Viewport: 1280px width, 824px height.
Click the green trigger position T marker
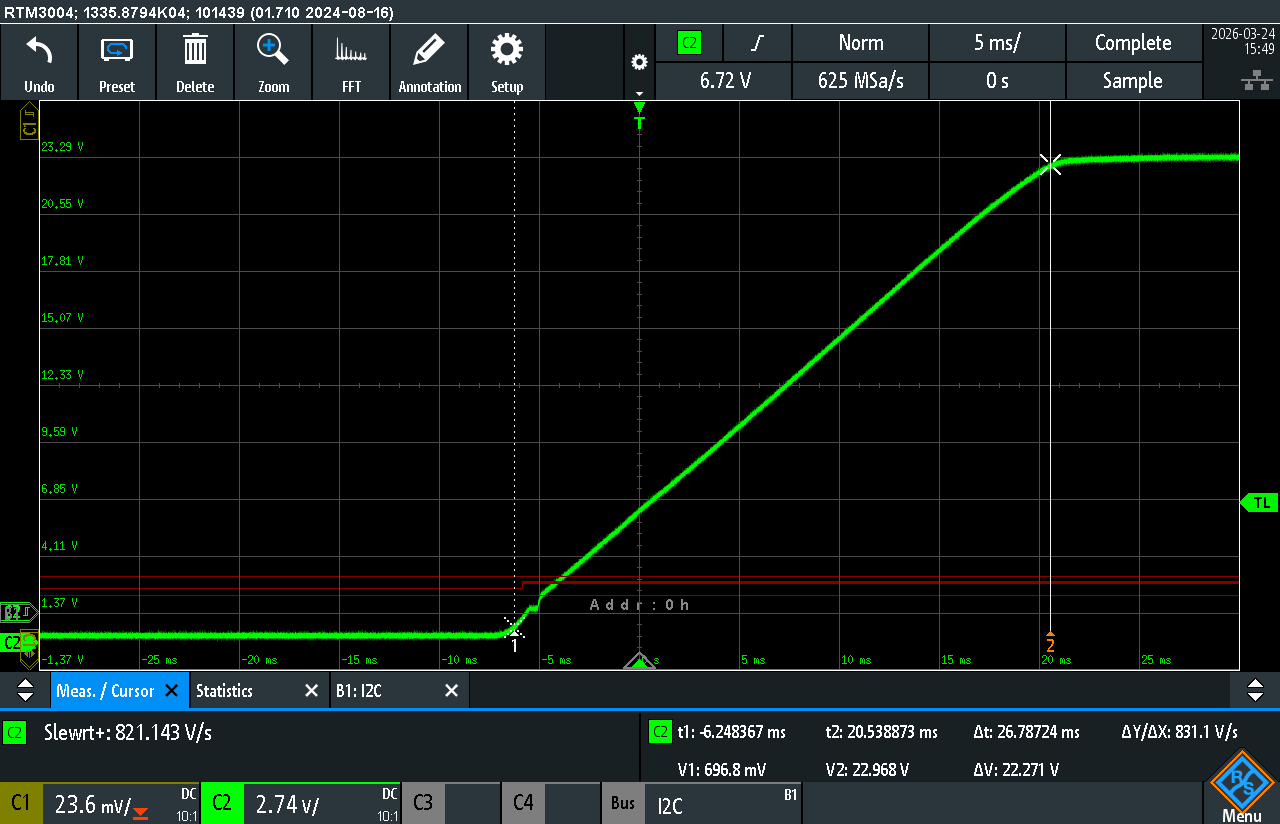(640, 117)
